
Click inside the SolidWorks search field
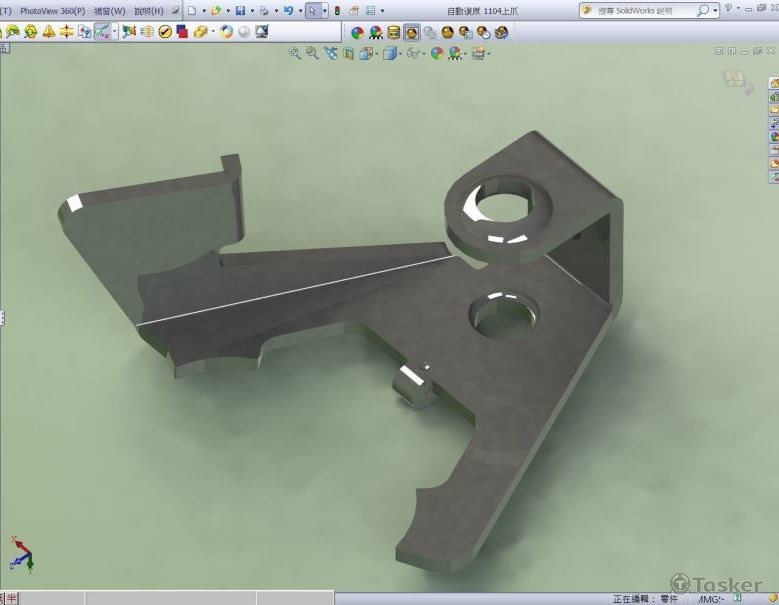(640, 11)
